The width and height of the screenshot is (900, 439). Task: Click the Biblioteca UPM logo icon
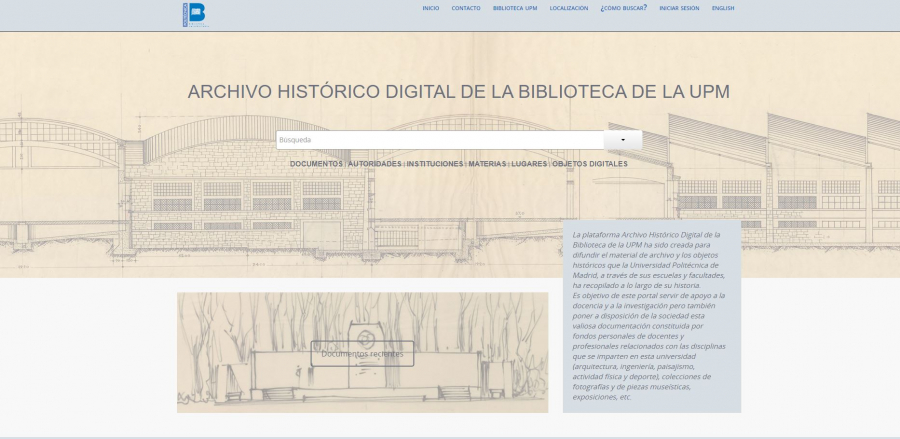pos(196,15)
